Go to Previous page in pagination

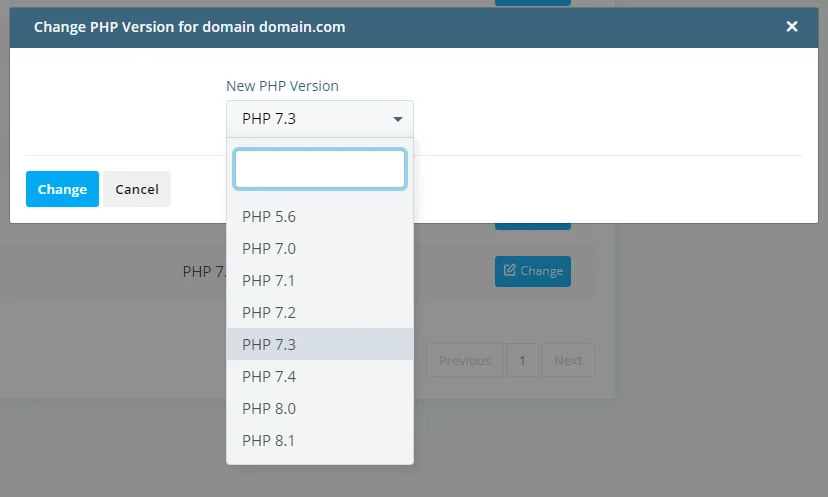[x=465, y=360]
